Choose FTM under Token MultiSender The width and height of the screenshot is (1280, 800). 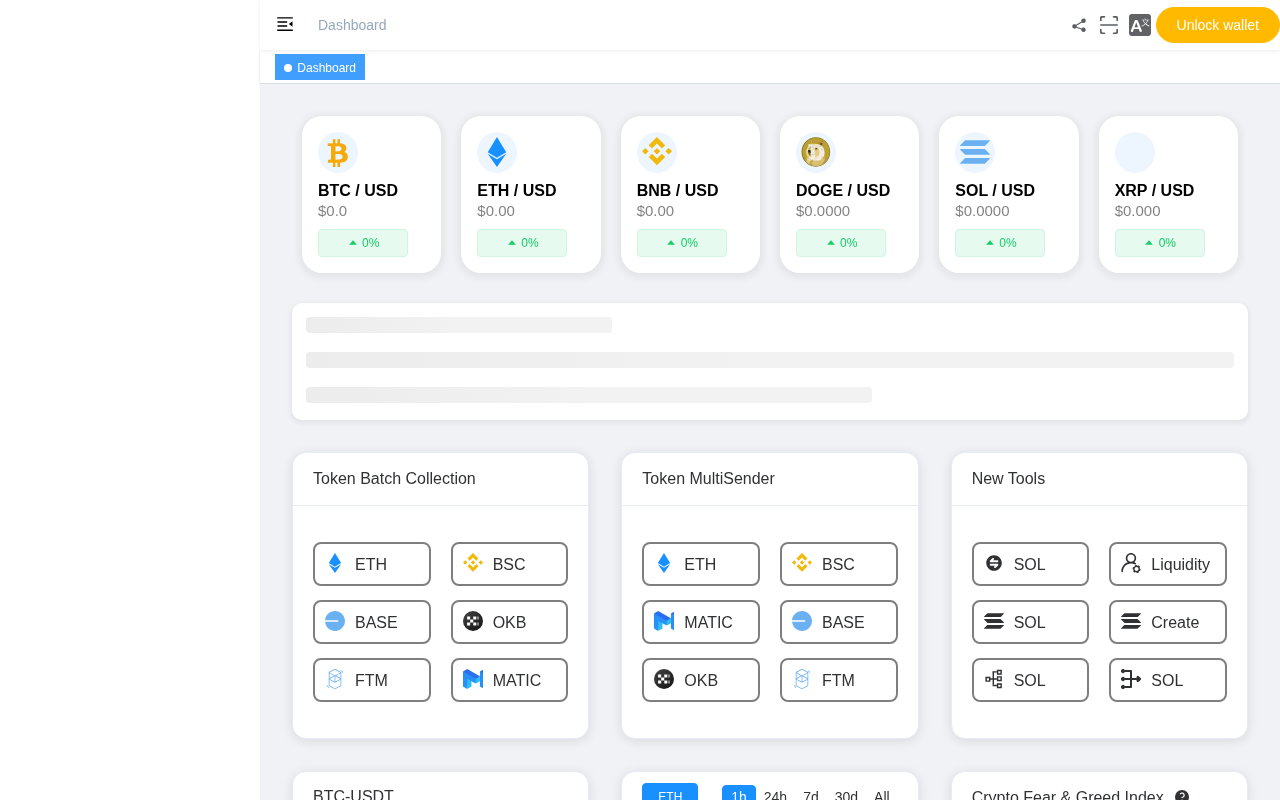tap(839, 680)
